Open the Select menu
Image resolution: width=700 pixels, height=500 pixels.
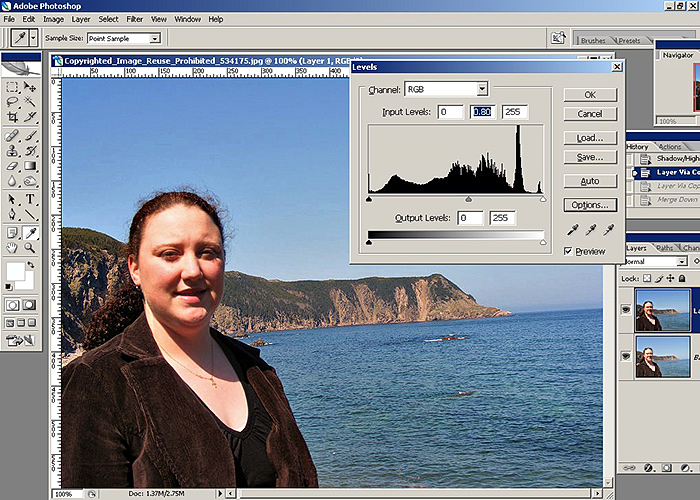[x=108, y=19]
